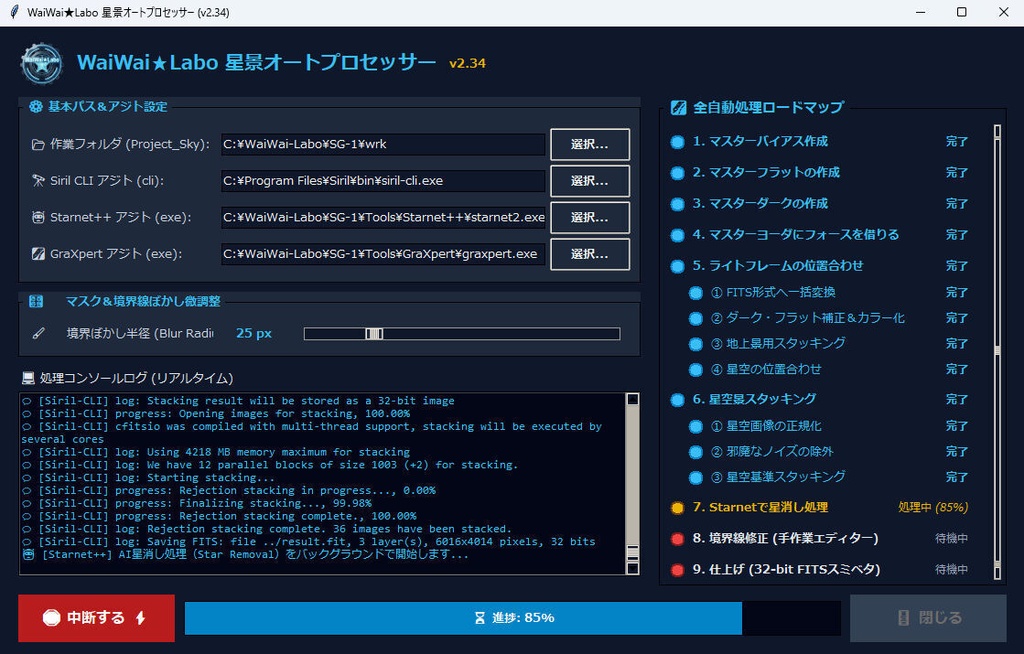This screenshot has height=654, width=1024.
Task: Click the mask icon next to マスク&境界線ぼかし微調整
Action: (x=36, y=301)
